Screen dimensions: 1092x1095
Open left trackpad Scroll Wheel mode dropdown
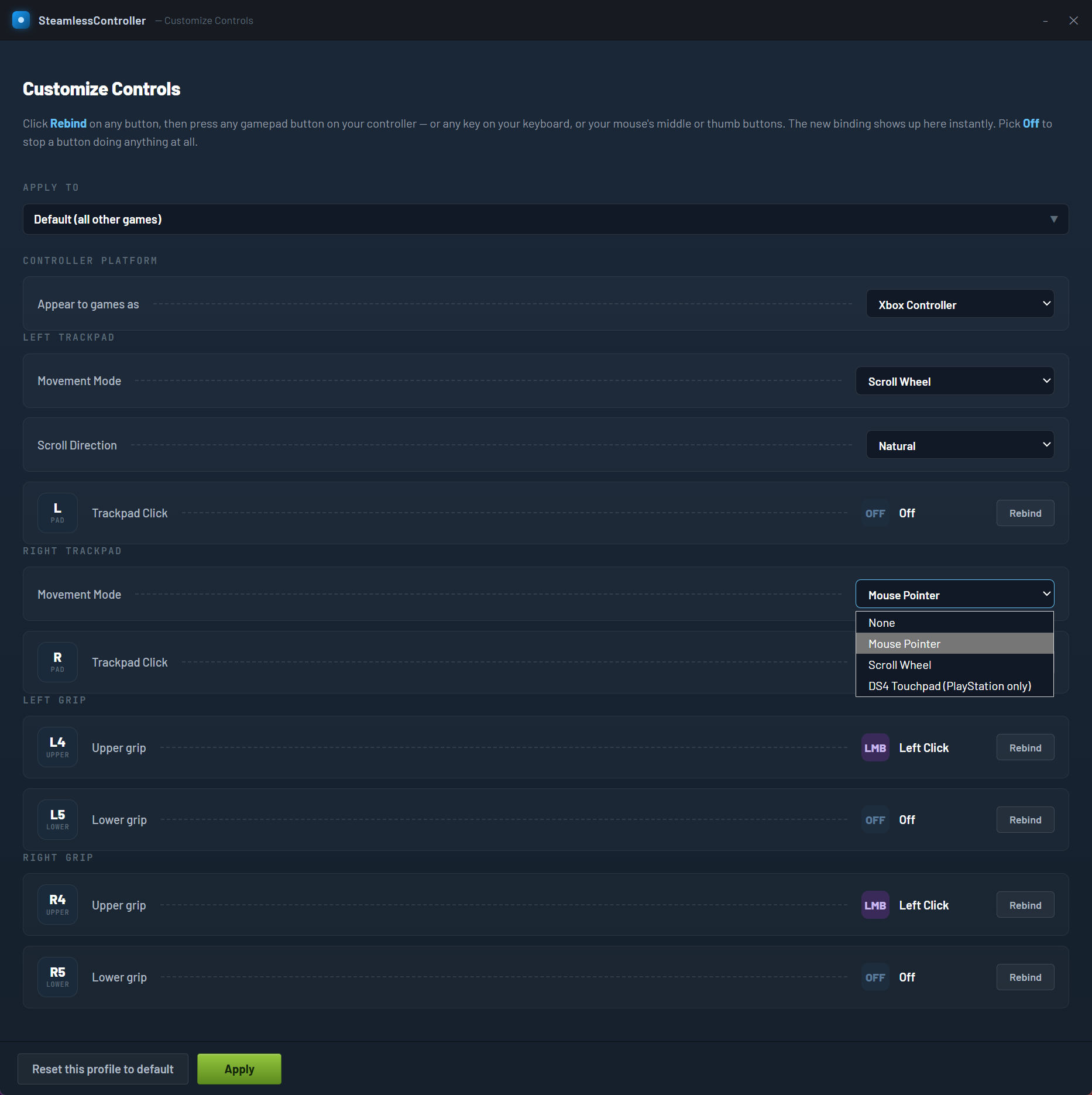coord(954,382)
